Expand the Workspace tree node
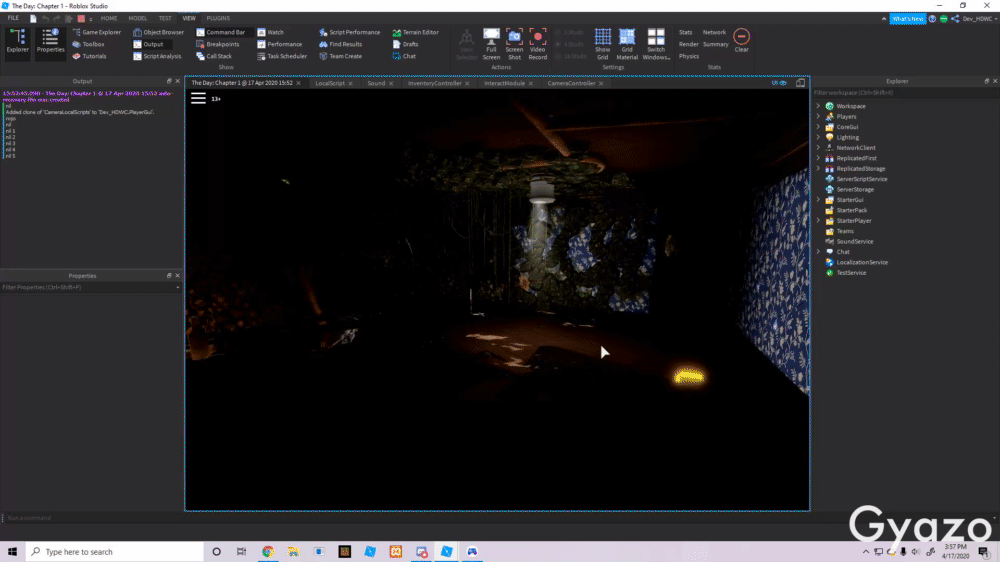1000x562 pixels. (x=818, y=106)
